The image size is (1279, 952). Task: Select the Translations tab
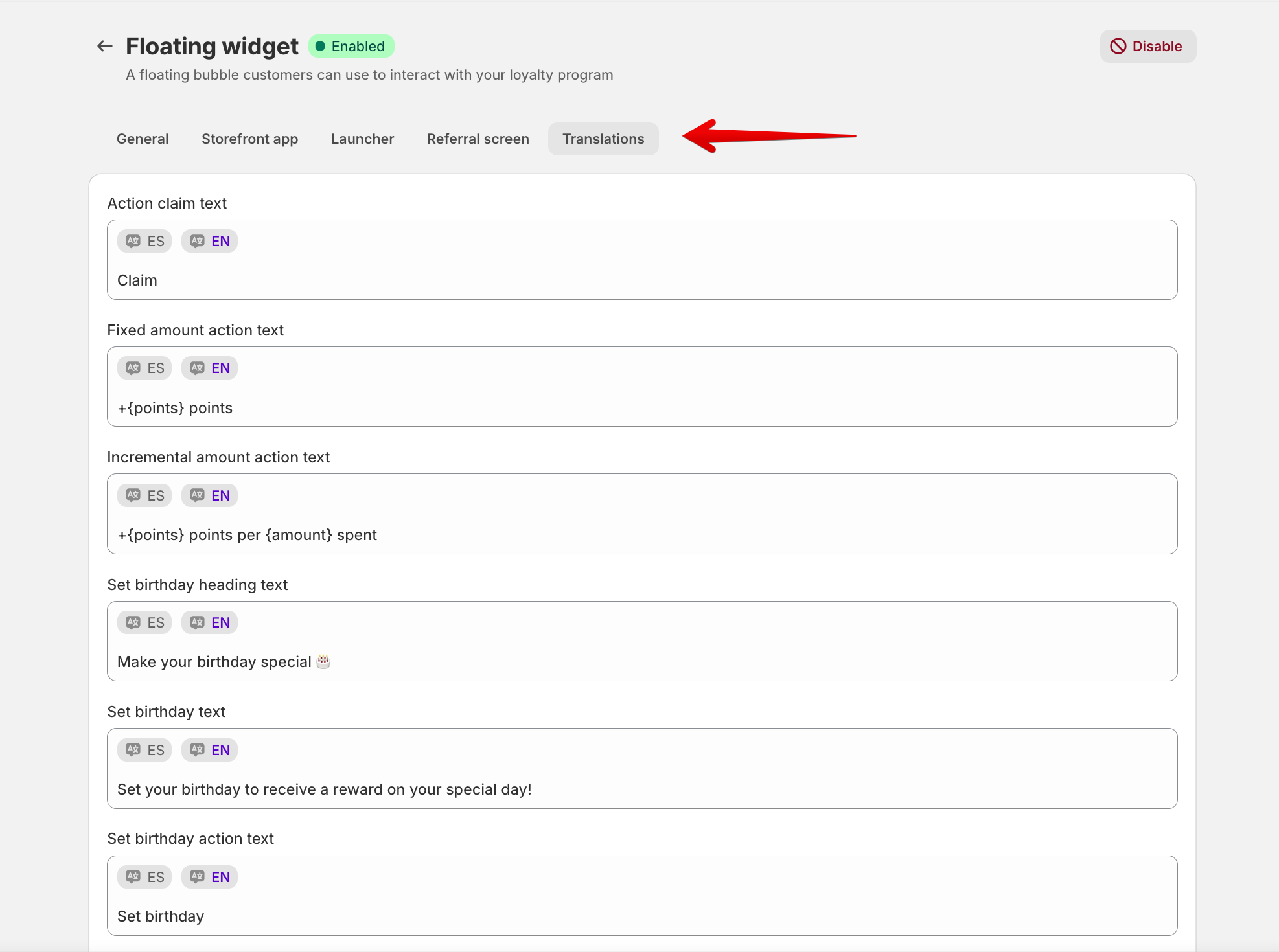(603, 139)
